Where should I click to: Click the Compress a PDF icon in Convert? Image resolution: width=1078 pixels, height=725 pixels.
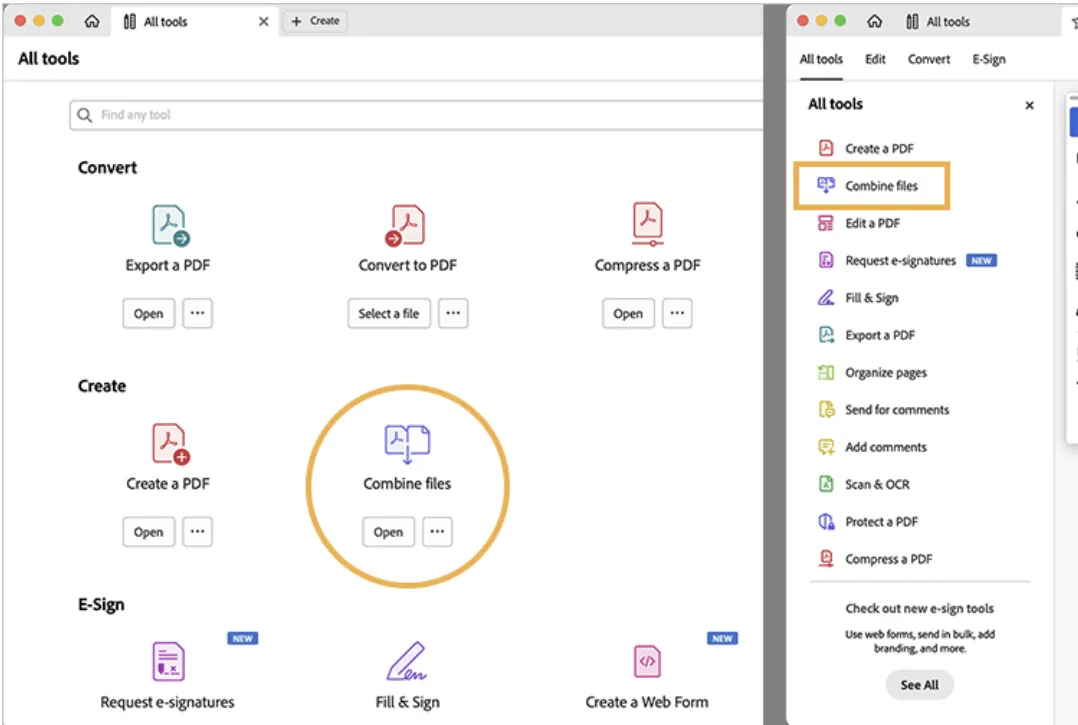point(648,224)
